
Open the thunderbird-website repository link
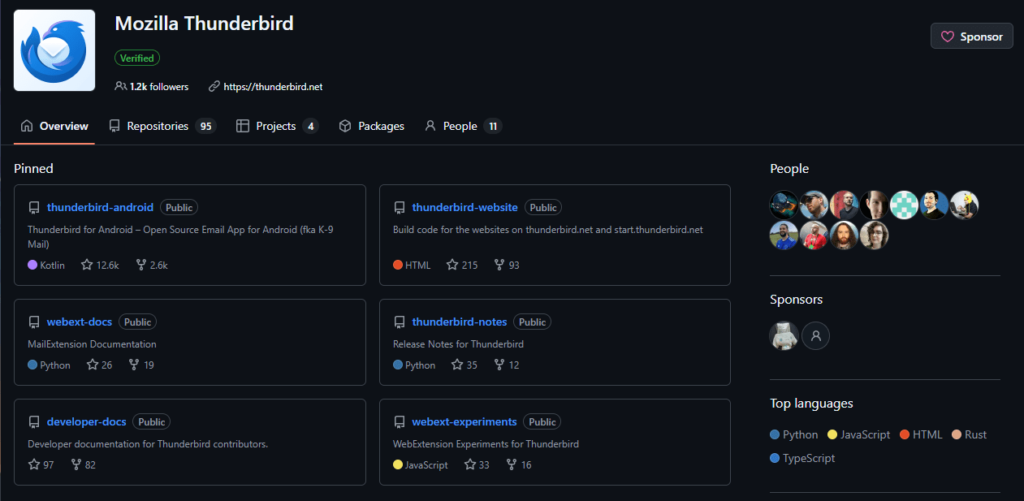[465, 207]
